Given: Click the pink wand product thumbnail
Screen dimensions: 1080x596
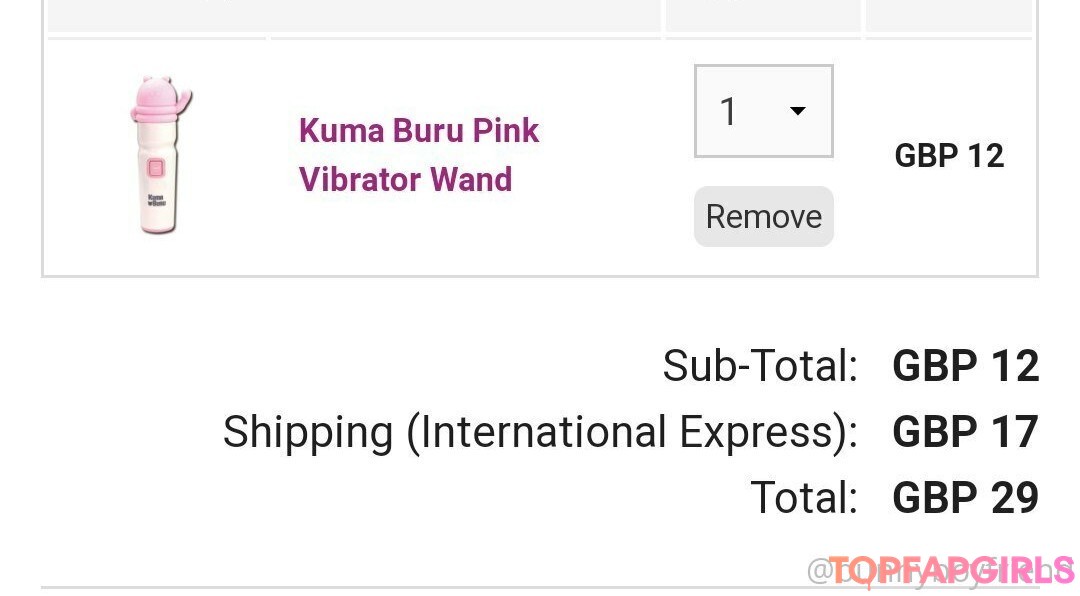Looking at the screenshot, I should pyautogui.click(x=158, y=156).
